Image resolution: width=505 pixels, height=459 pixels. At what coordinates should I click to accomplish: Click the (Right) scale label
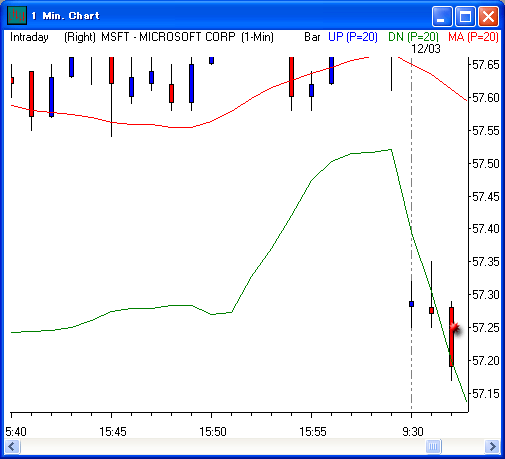tap(80, 37)
